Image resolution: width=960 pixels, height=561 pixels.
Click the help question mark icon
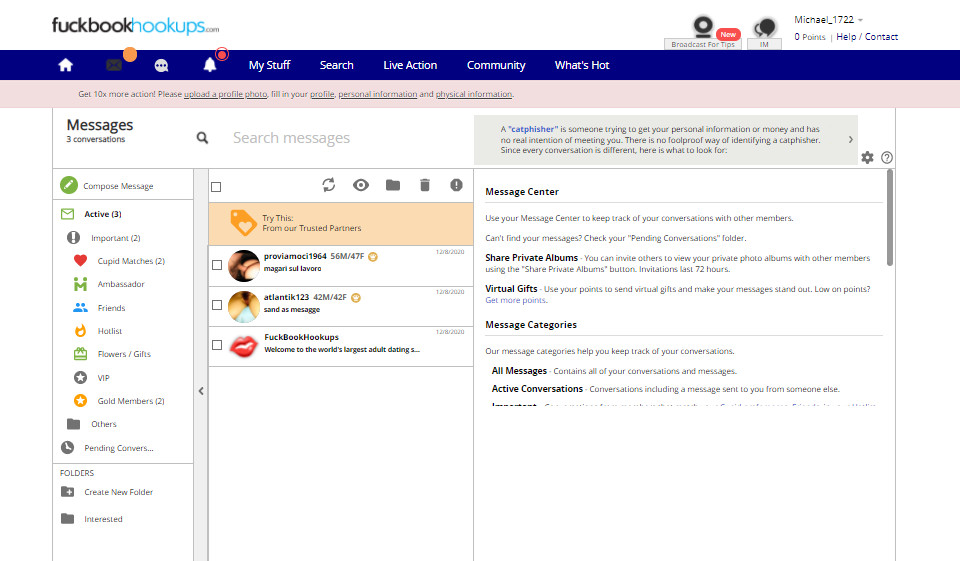[887, 158]
